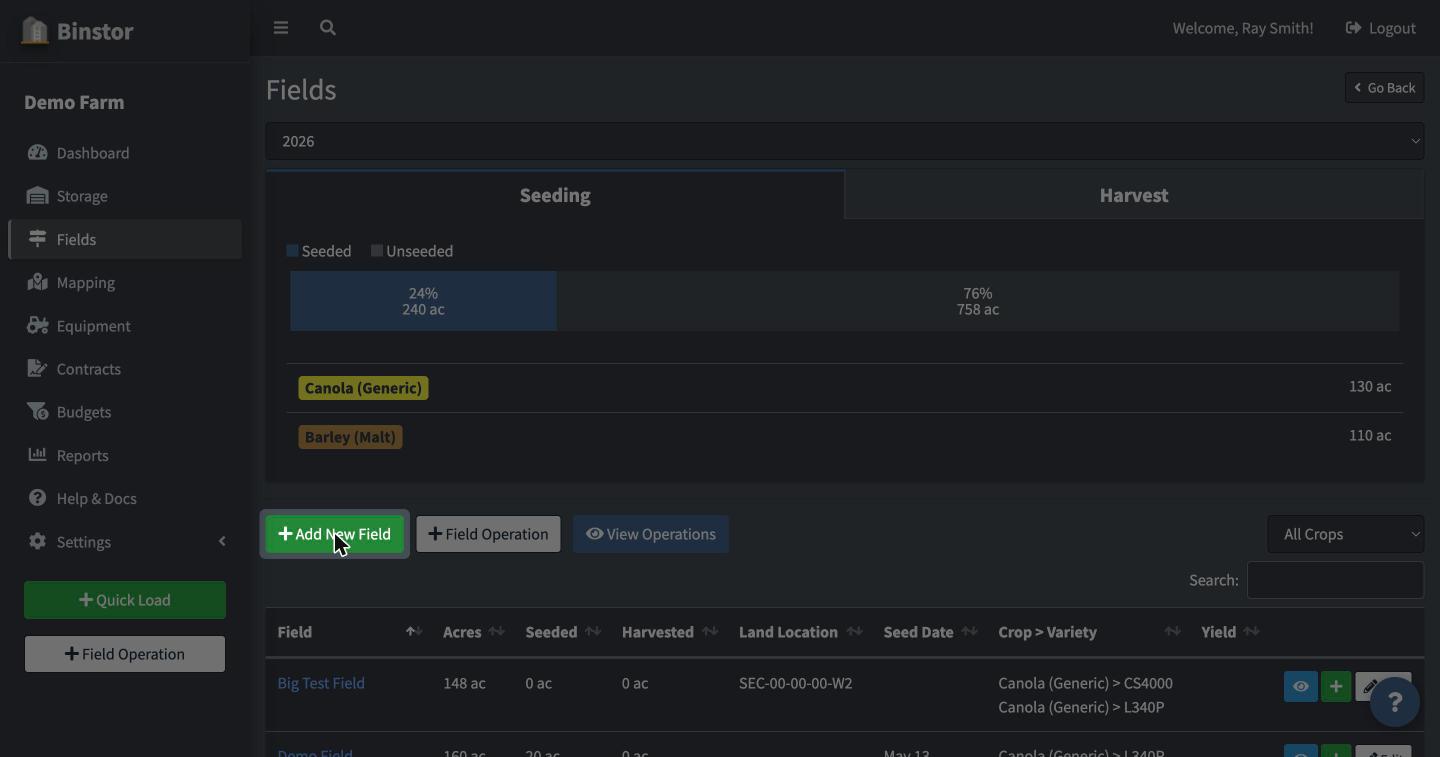
Task: Click the Demo Farm name heading
Action: pyautogui.click(x=74, y=102)
